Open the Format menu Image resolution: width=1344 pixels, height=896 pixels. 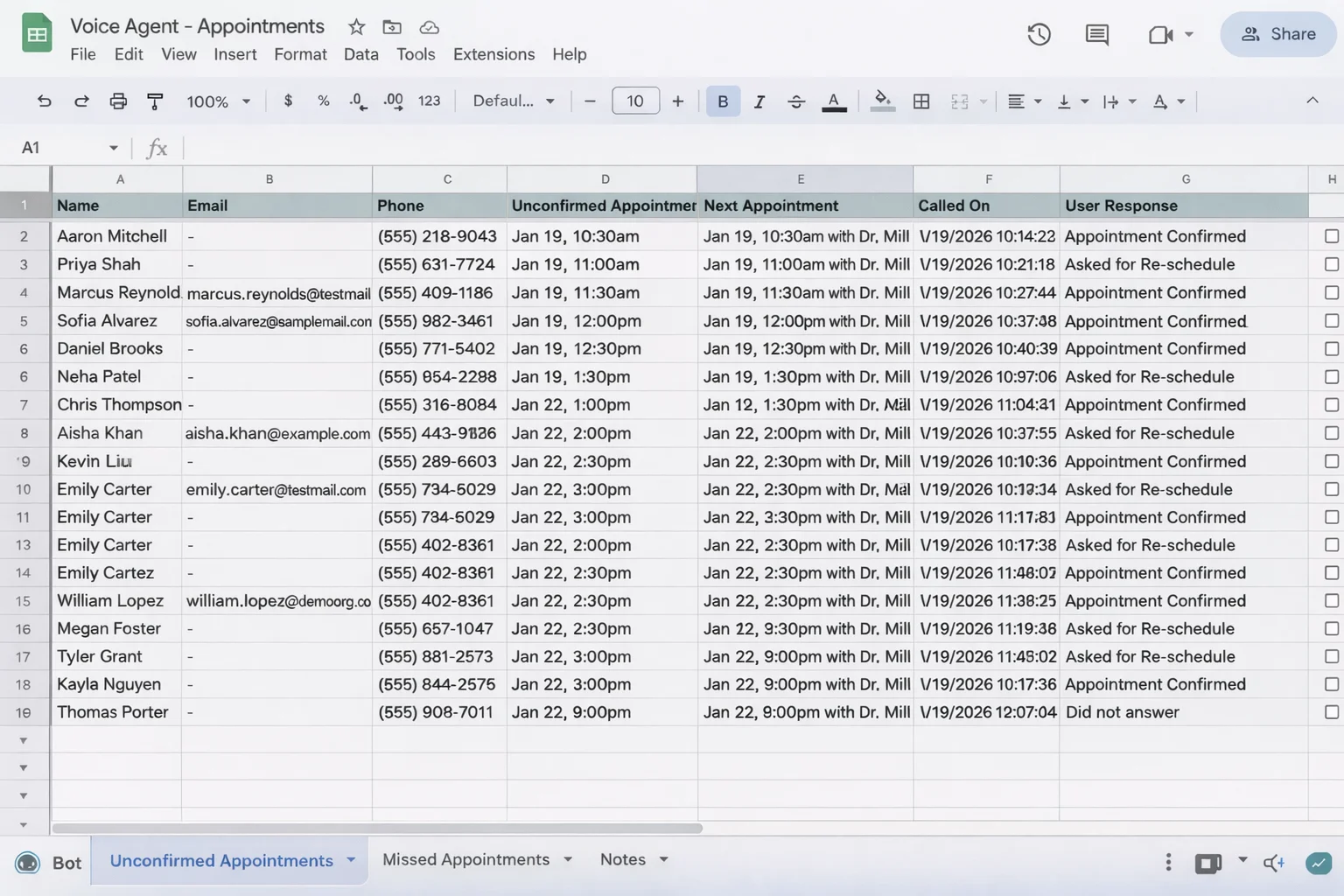click(300, 54)
